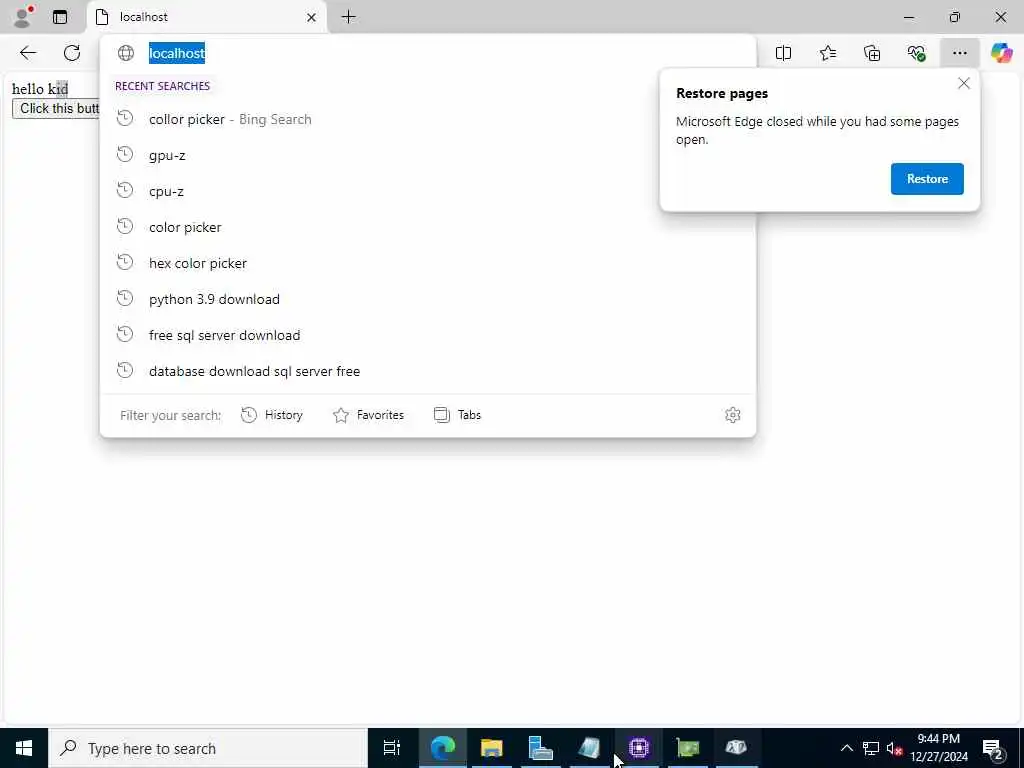The image size is (1024, 768).
Task: Open the network tray icon
Action: point(871,748)
